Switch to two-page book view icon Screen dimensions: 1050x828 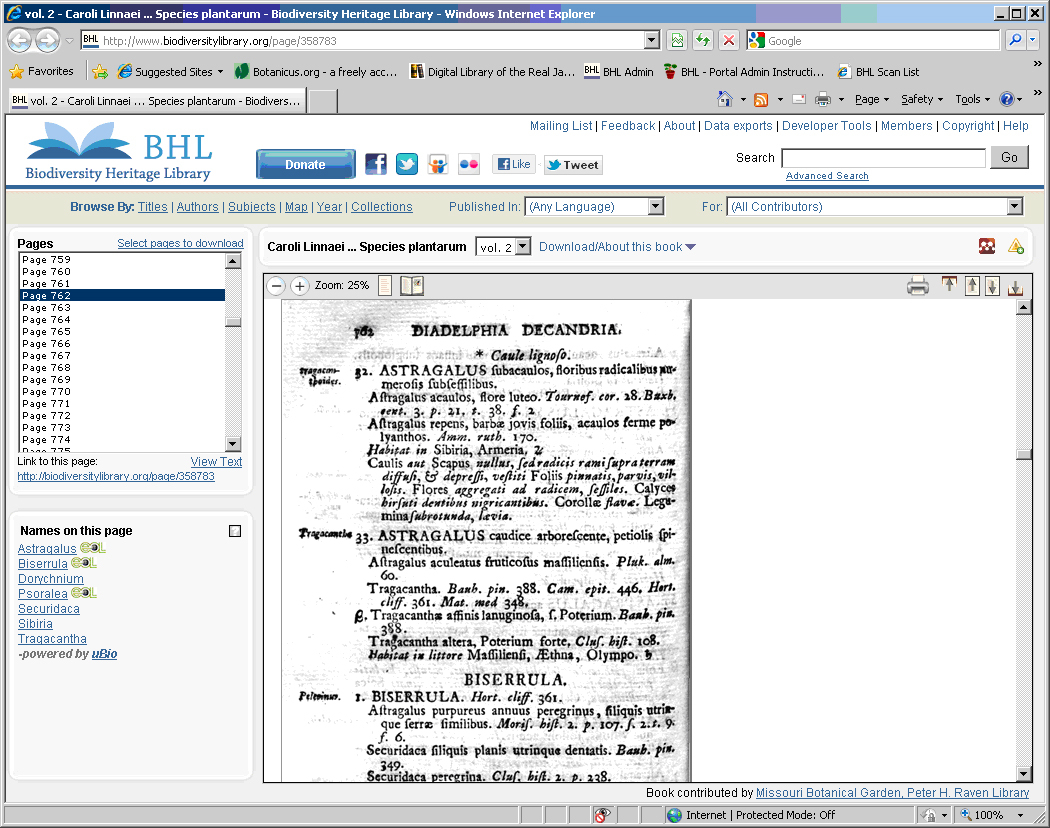tap(411, 286)
